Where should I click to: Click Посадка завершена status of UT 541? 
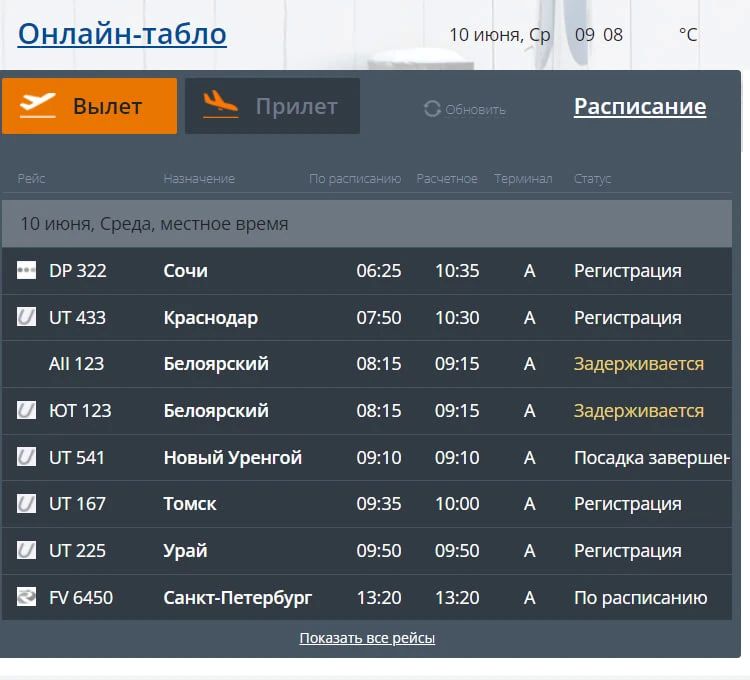652,458
